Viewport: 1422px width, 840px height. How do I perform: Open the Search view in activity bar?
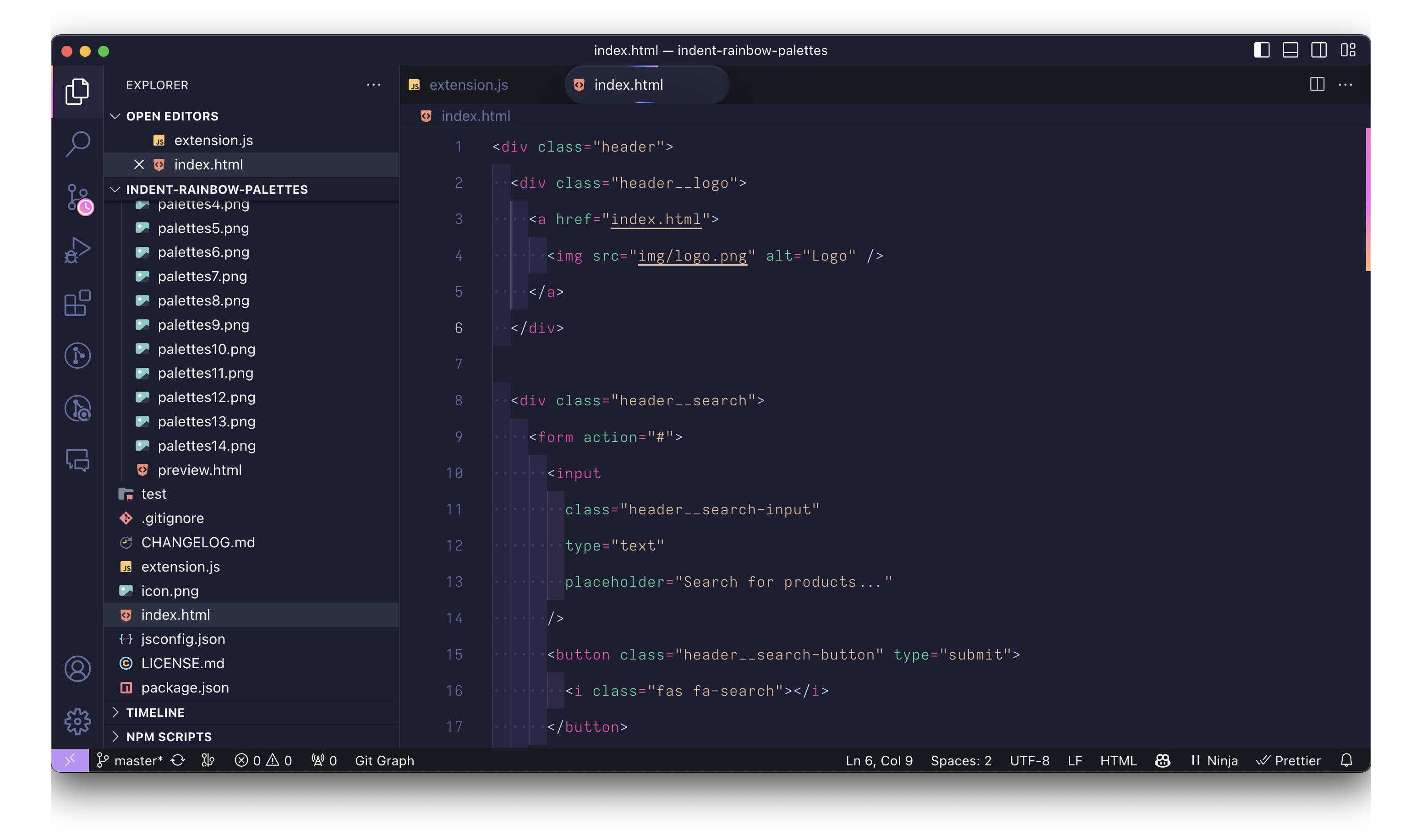[x=77, y=144]
